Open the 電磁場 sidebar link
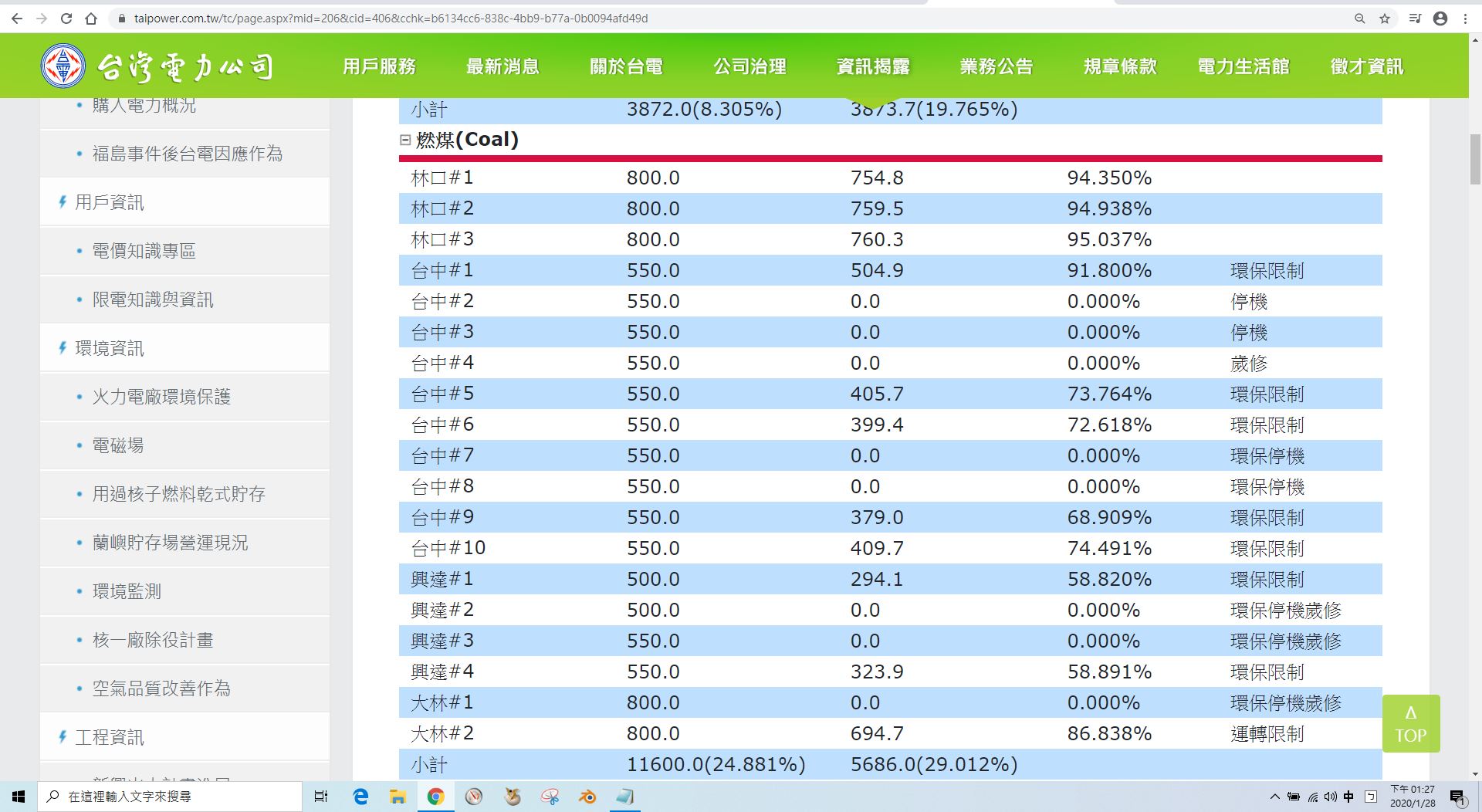 (x=118, y=445)
